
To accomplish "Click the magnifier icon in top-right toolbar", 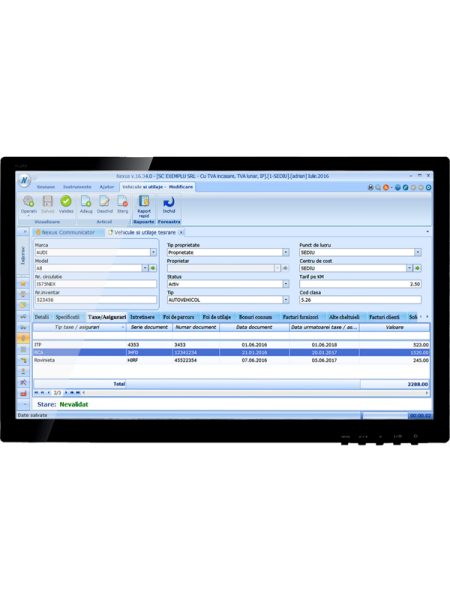I will coord(378,188).
